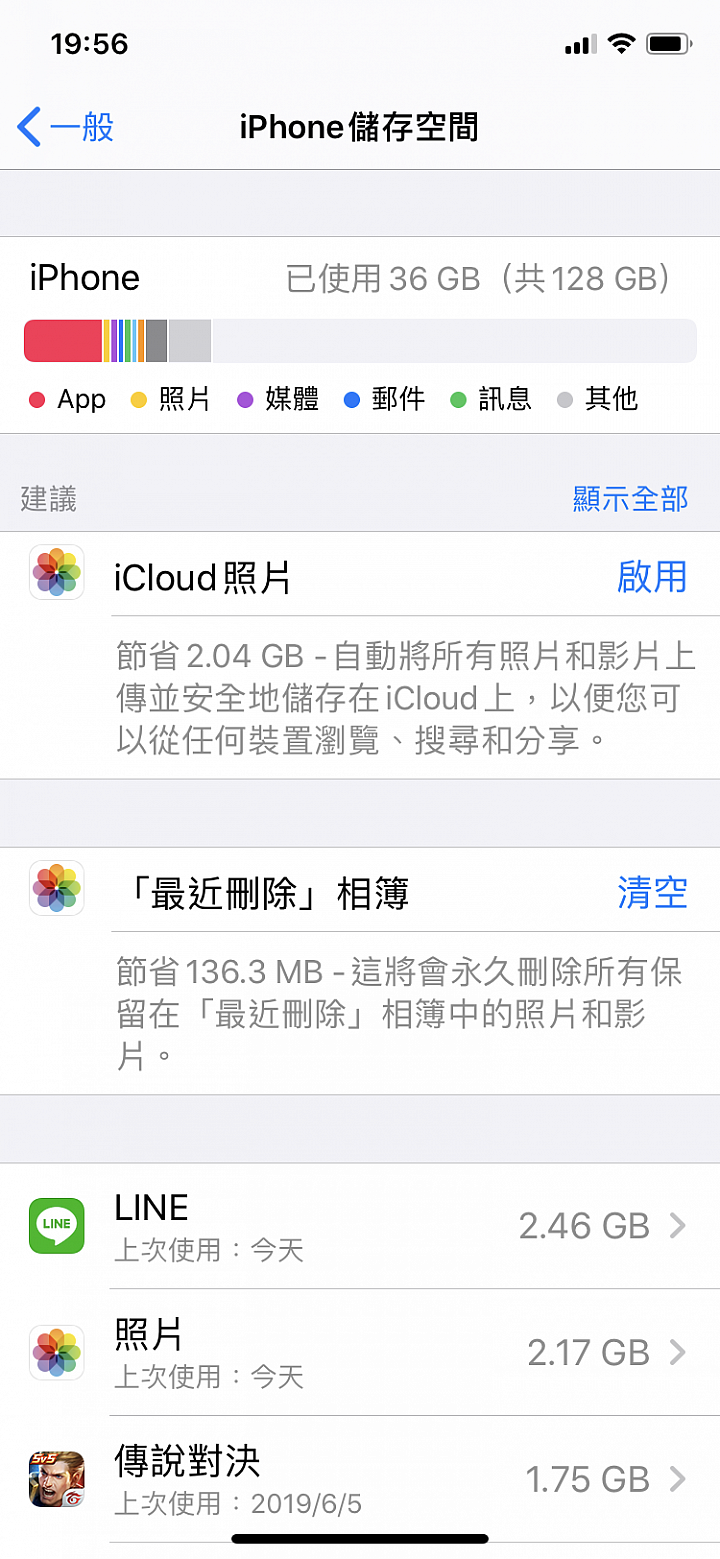Tap the 媒體 purple legend dot

[x=246, y=400]
